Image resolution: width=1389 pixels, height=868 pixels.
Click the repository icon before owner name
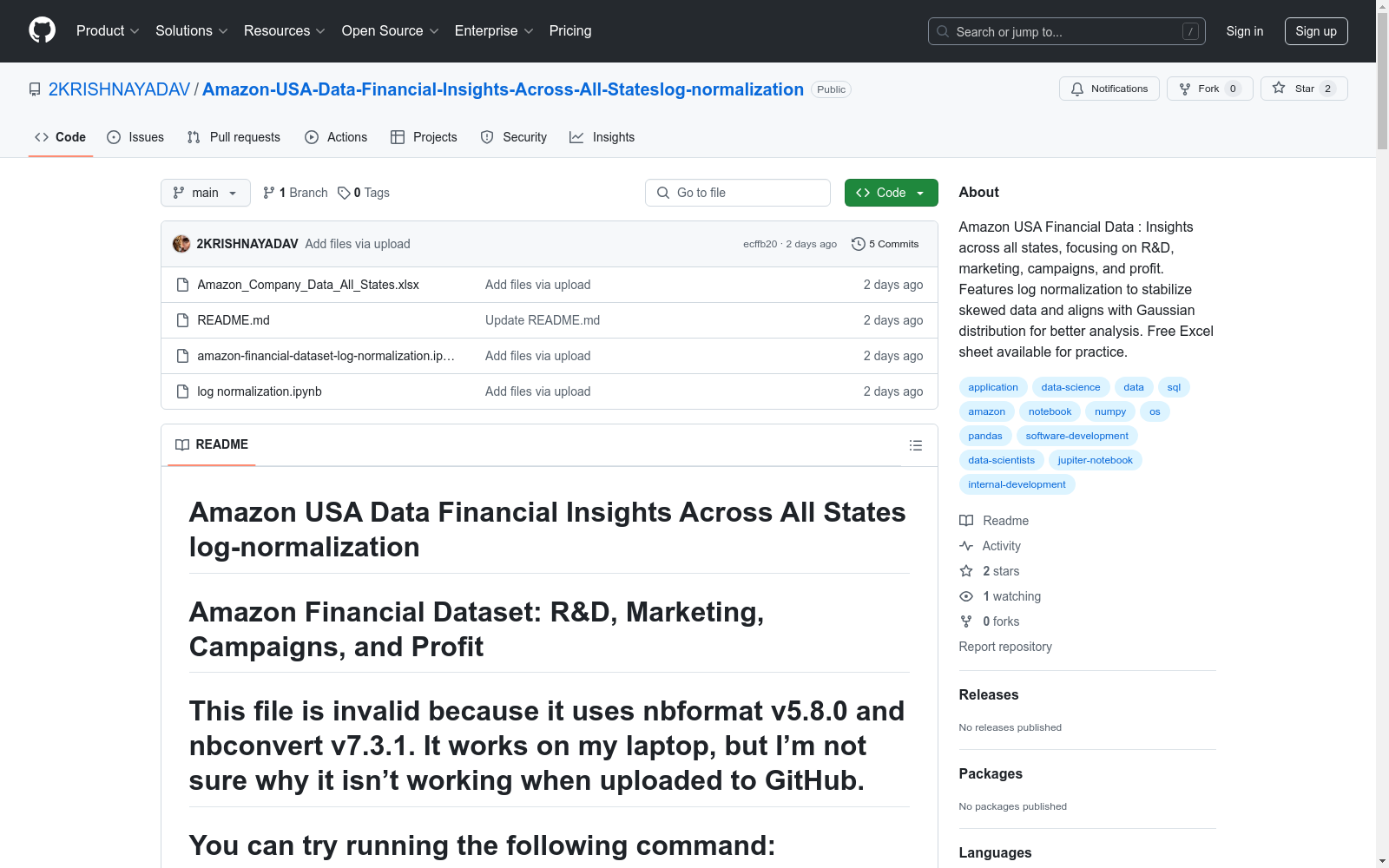35,89
